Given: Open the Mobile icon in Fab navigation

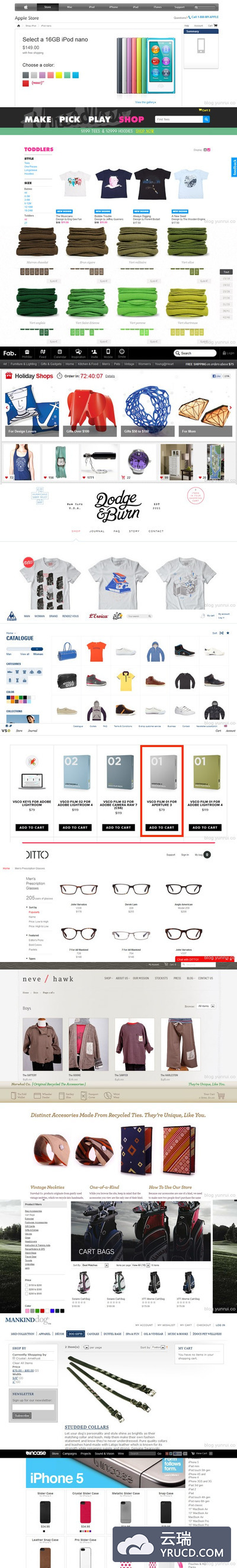Looking at the screenshot, I should point(108,353).
